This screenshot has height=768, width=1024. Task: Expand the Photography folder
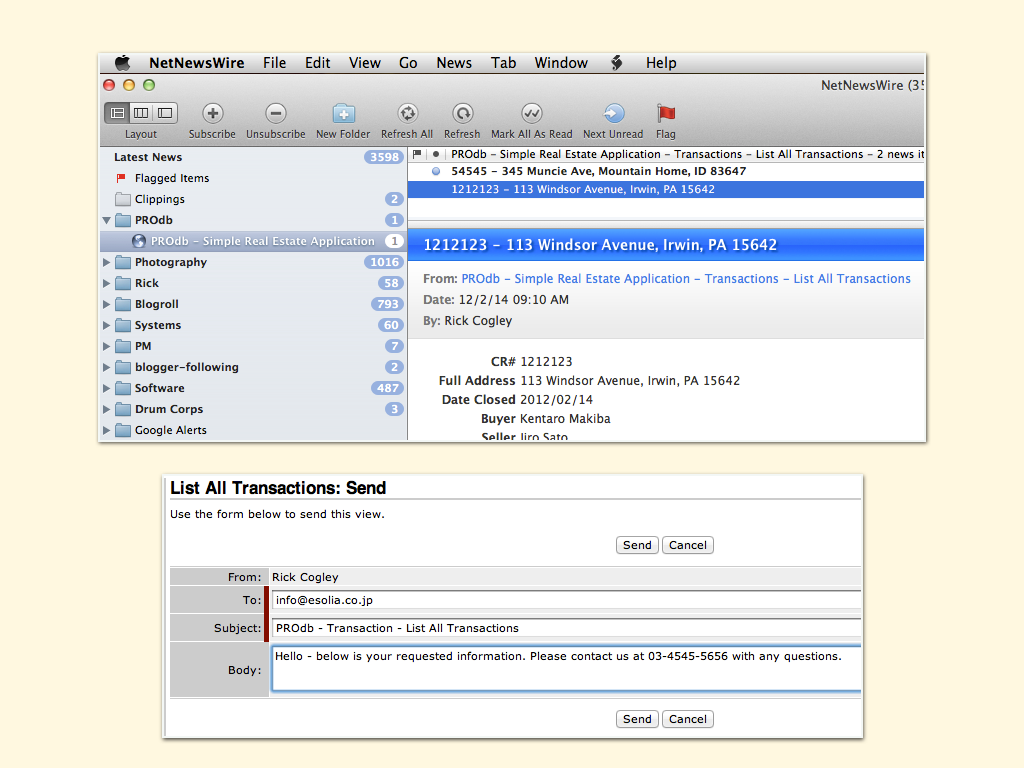point(107,262)
